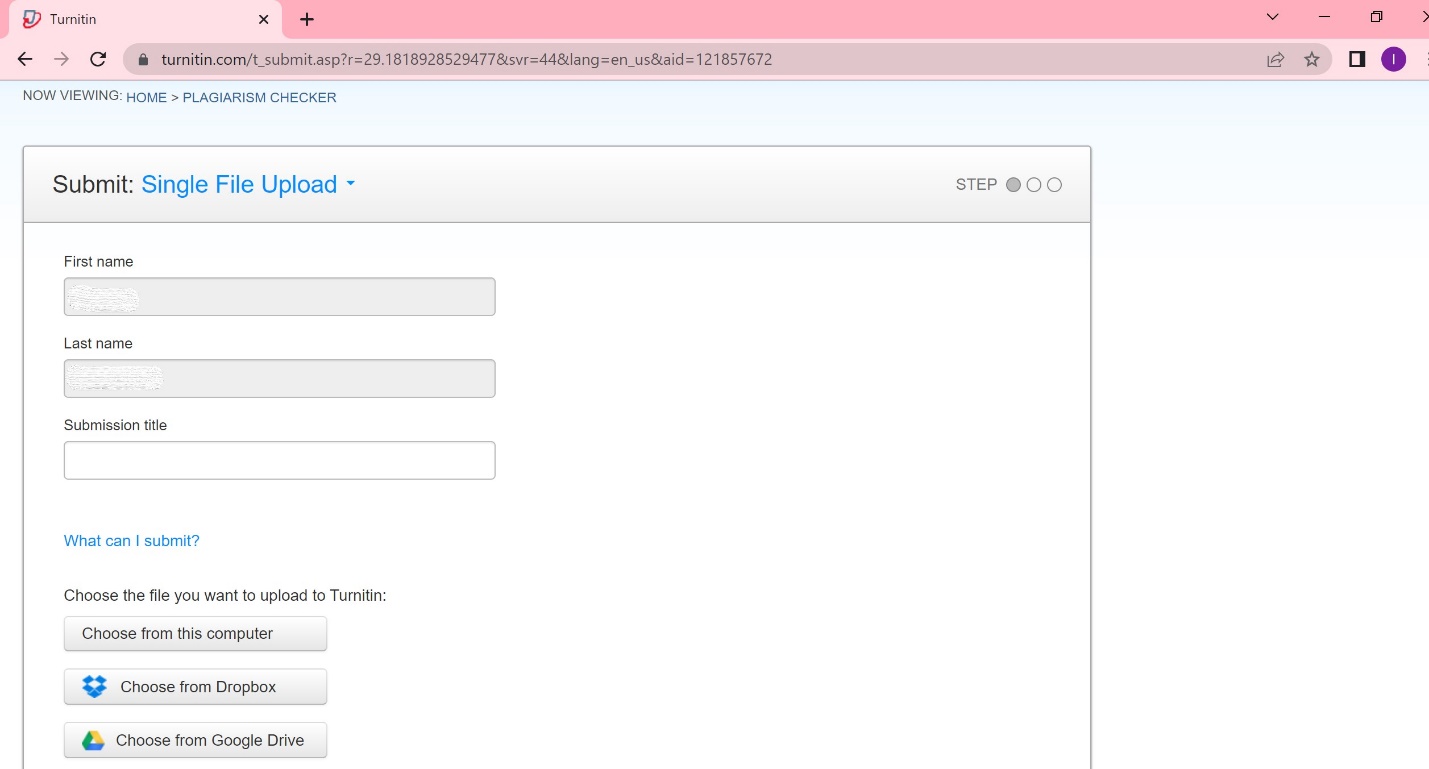Close the Turnitin tab
The width and height of the screenshot is (1429, 769).
tap(264, 20)
